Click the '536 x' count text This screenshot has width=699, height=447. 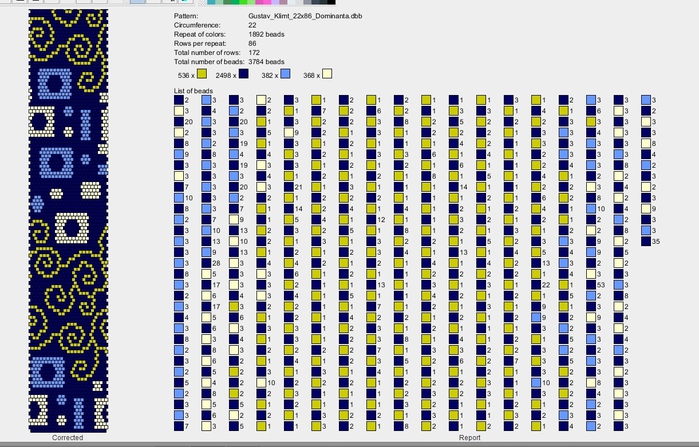pos(186,76)
